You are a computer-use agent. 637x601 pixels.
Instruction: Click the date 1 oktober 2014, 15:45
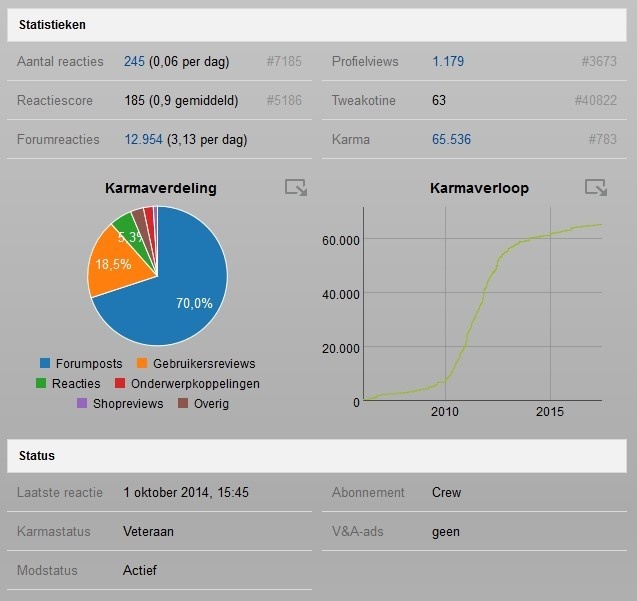[x=186, y=493]
